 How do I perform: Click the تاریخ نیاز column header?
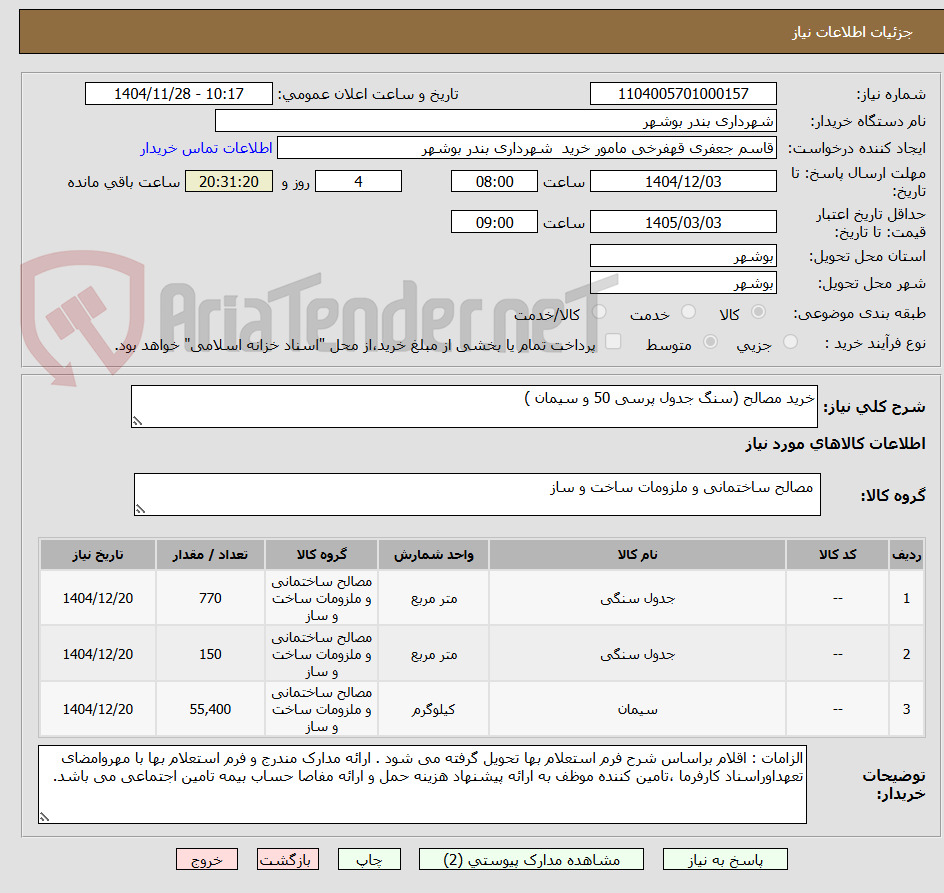(98, 555)
